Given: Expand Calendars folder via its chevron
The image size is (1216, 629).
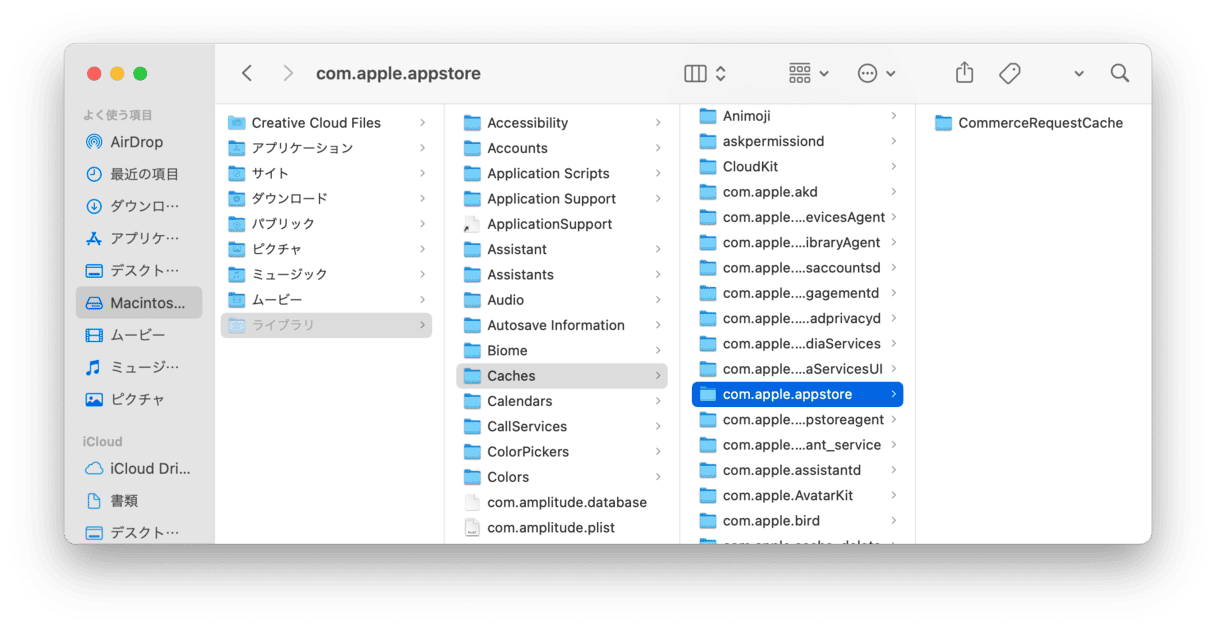Looking at the screenshot, I should point(658,401).
